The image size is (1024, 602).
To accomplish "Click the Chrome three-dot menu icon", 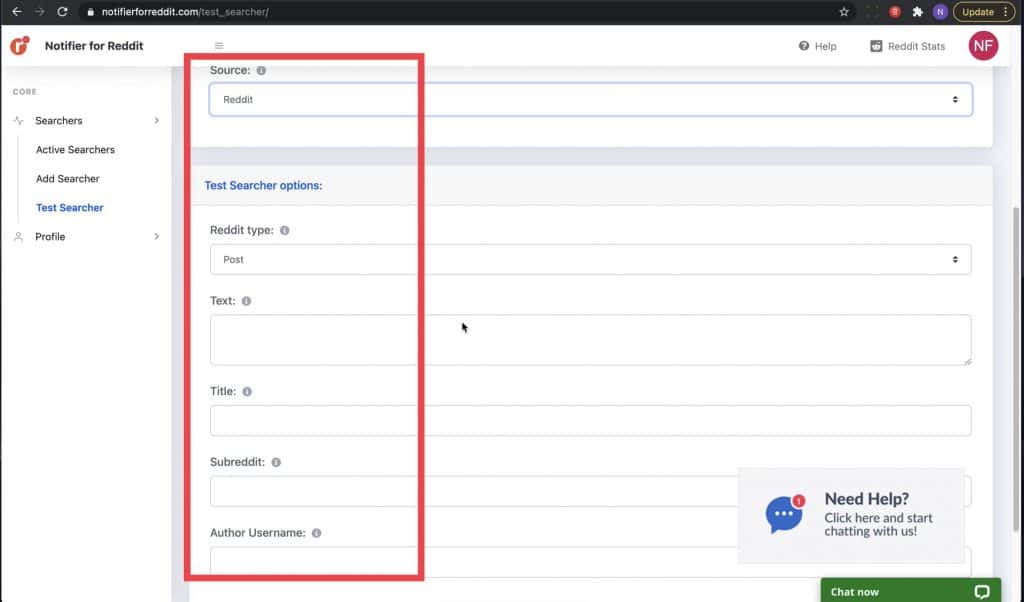I will 1006,12.
